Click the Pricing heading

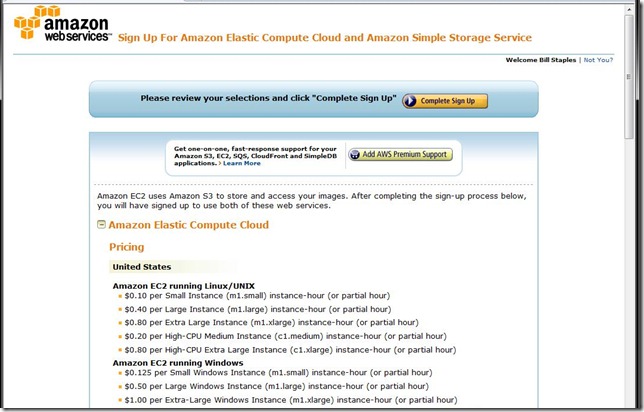point(126,247)
